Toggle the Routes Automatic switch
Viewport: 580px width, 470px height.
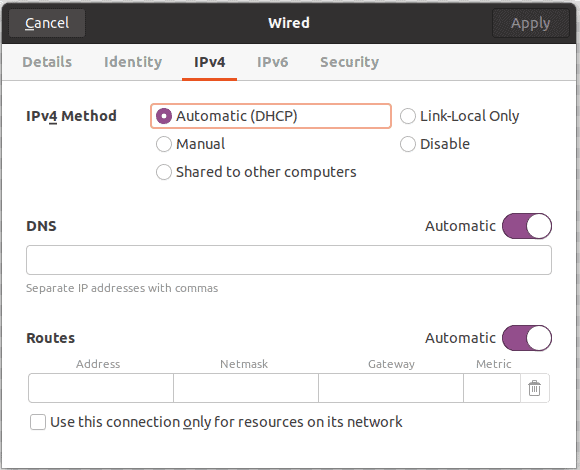tap(527, 338)
